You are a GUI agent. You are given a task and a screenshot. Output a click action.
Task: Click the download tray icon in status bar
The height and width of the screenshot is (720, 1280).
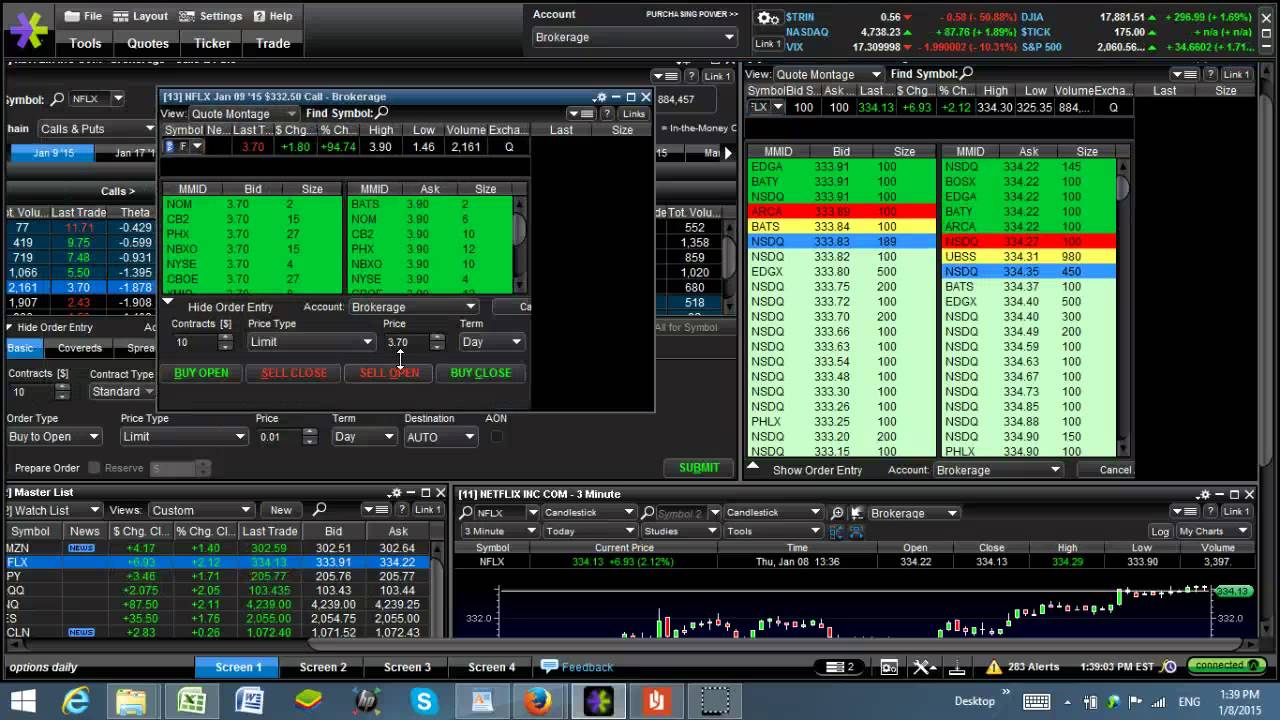point(956,667)
